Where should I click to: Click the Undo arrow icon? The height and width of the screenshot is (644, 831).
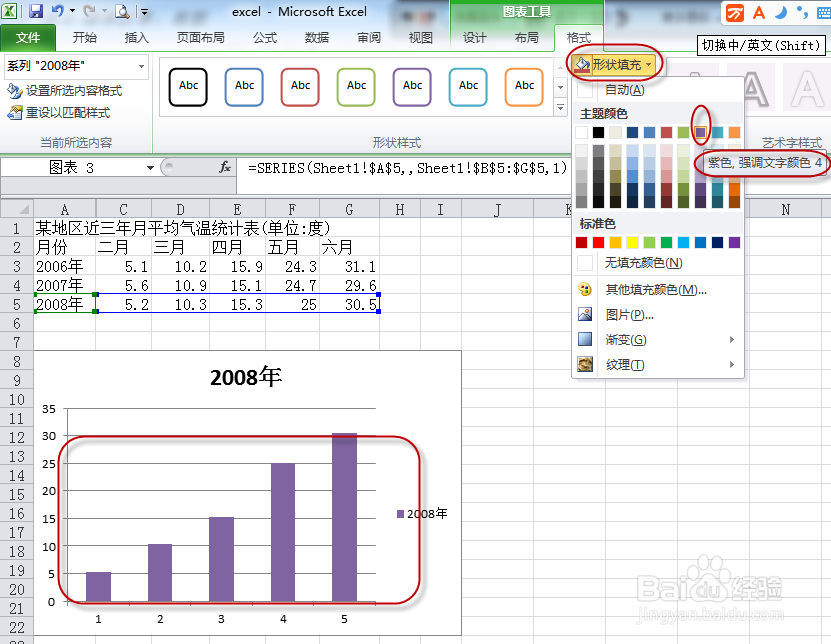(58, 11)
